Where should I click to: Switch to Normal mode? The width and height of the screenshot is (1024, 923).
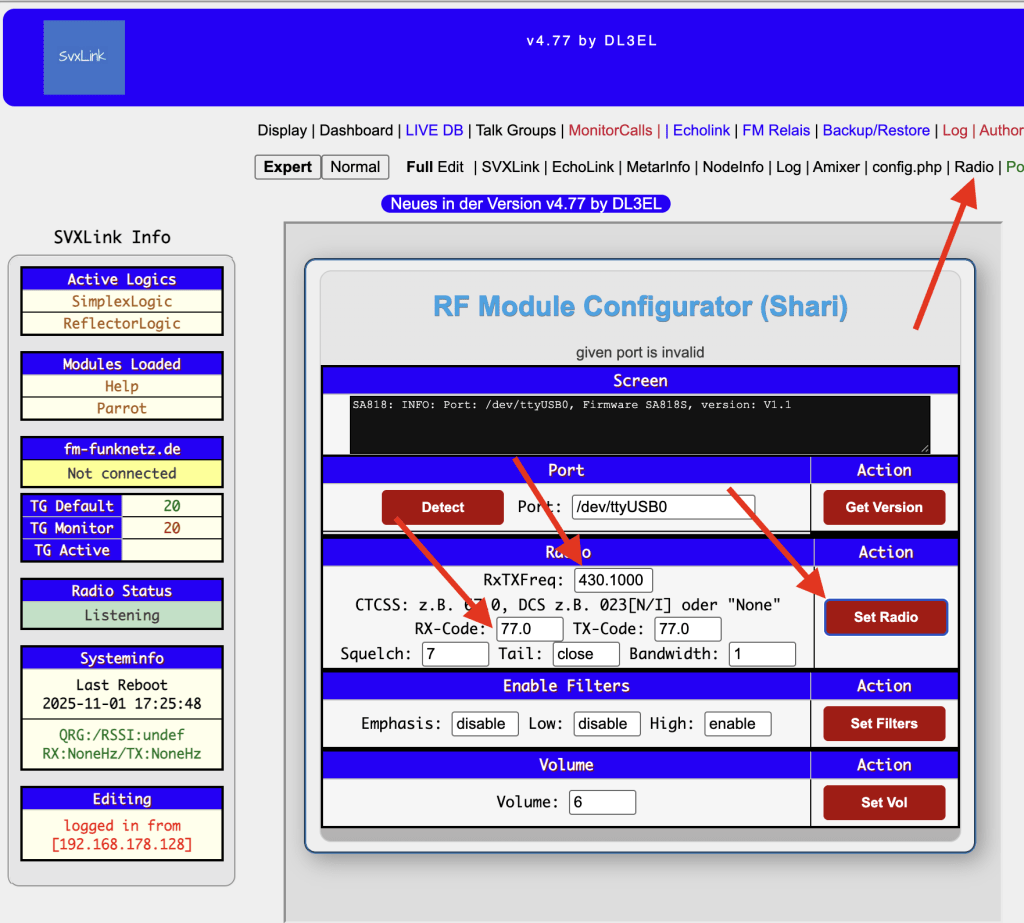[355, 167]
